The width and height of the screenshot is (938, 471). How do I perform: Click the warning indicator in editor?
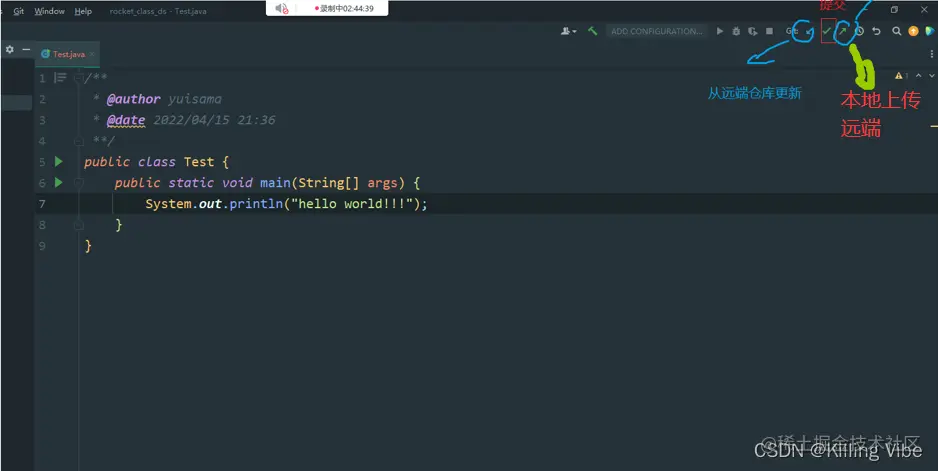[x=901, y=75]
